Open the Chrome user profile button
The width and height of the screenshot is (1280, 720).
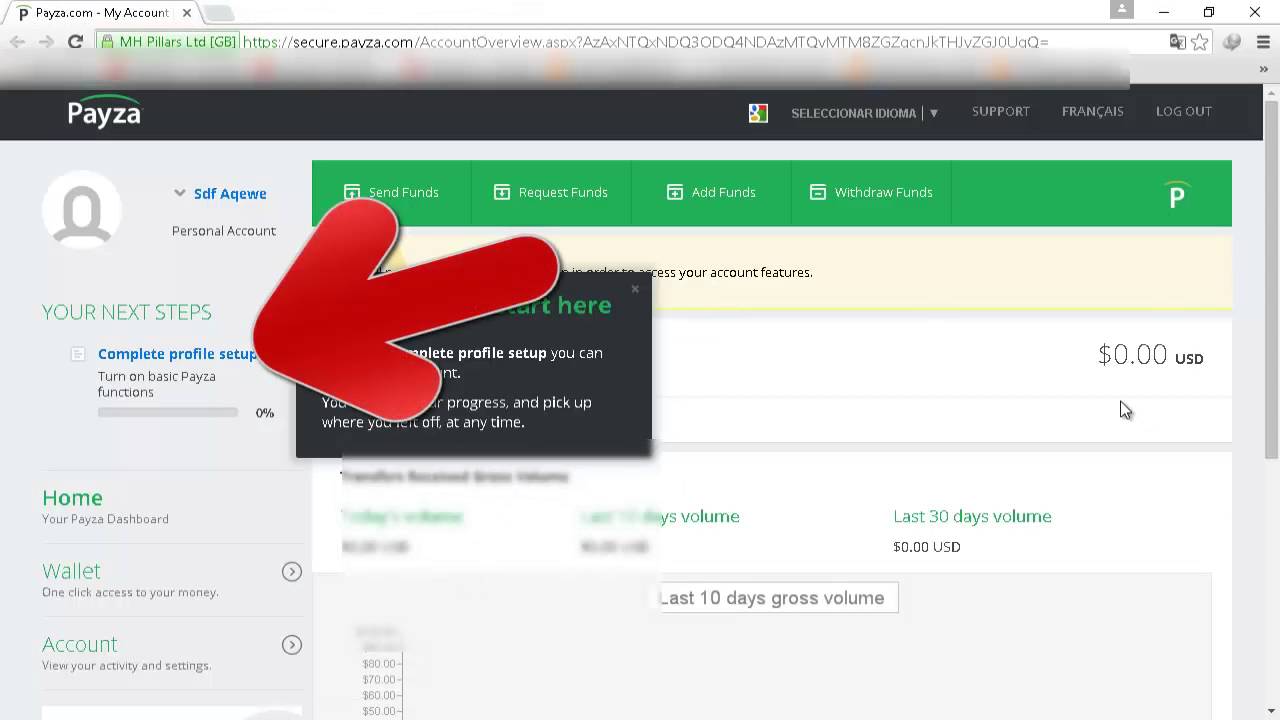coord(1122,10)
